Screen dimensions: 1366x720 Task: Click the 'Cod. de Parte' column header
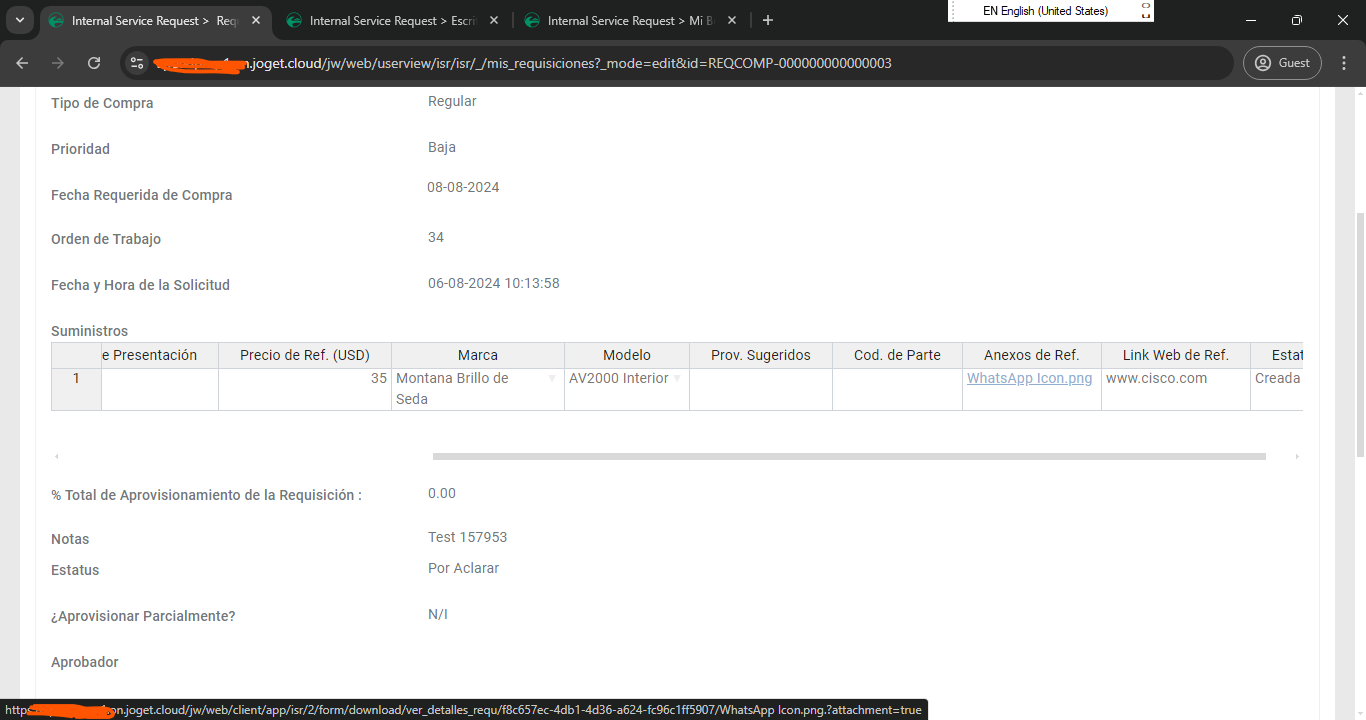pyautogui.click(x=897, y=355)
